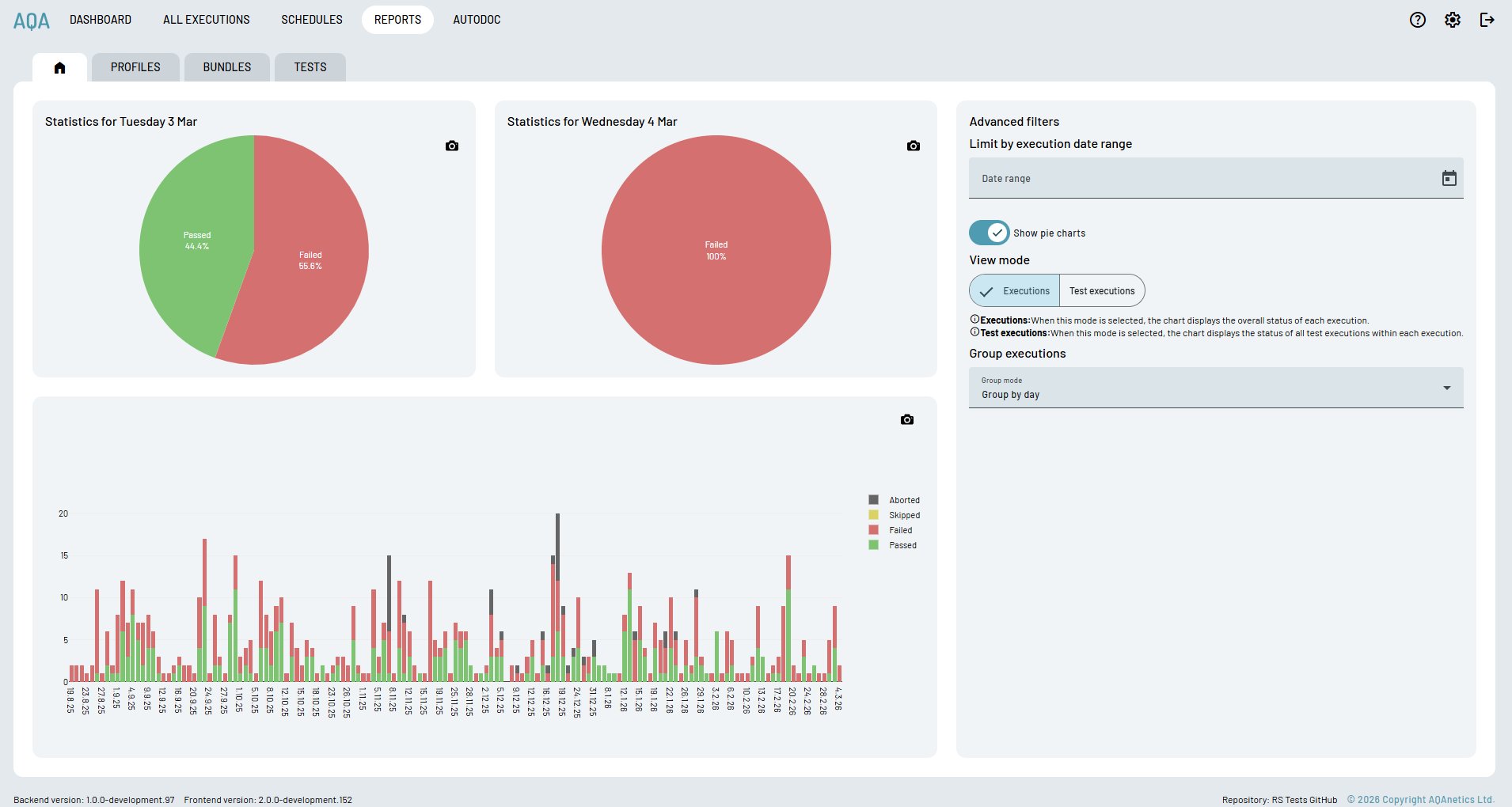
Task: Click the logout icon
Action: [1487, 20]
